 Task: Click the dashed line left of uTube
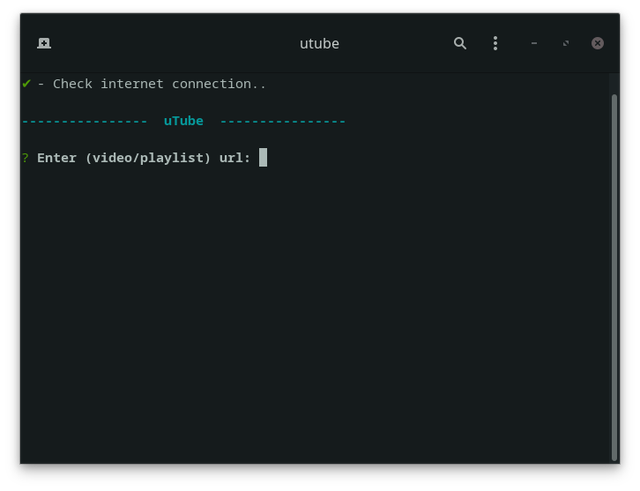(x=84, y=121)
